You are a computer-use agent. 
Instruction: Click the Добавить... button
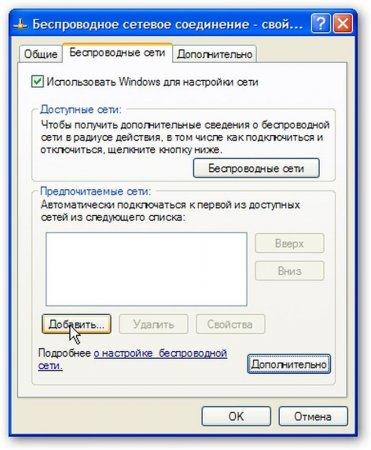coord(76,324)
